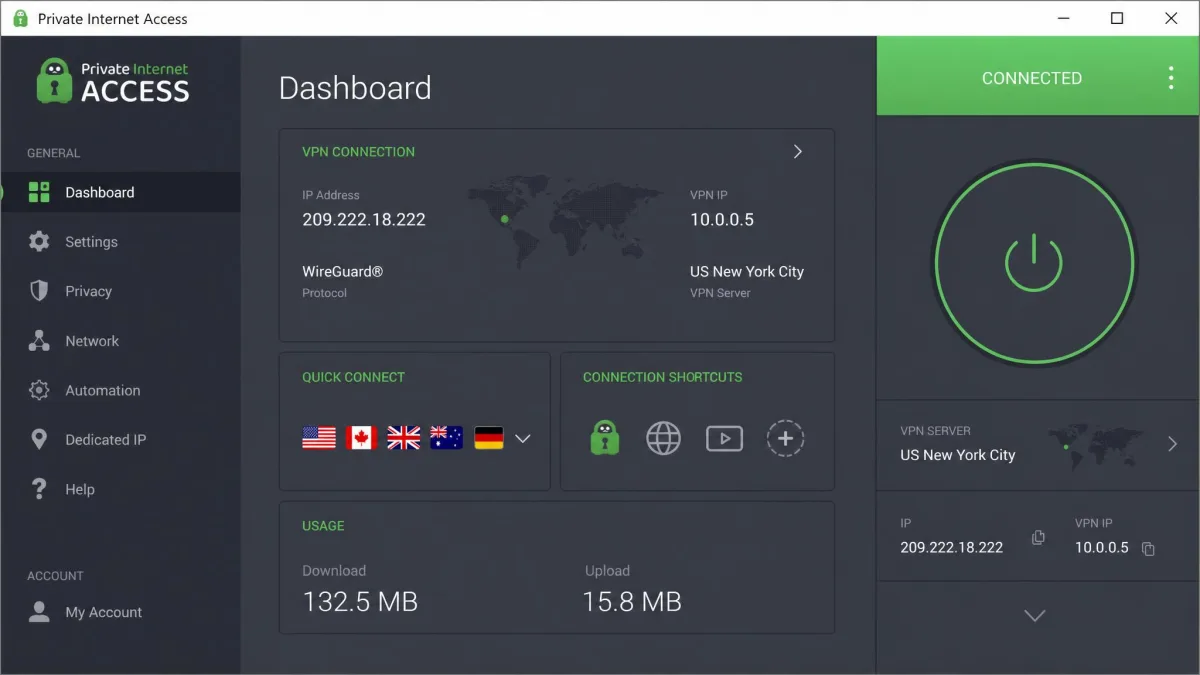Open the Dashboard menu item
Viewport: 1200px width, 675px height.
point(120,192)
